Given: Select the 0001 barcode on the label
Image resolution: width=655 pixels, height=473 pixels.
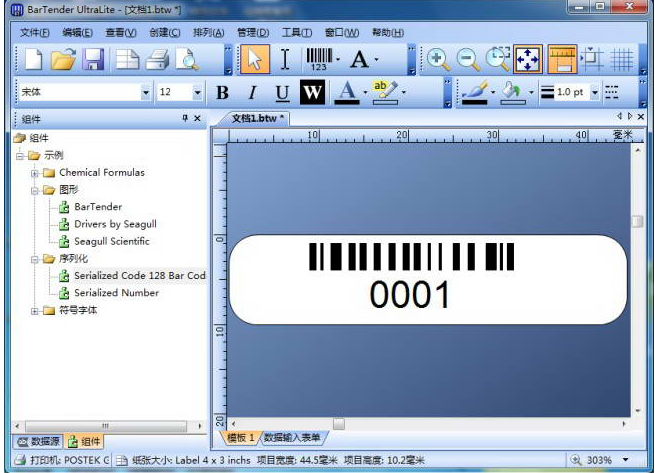Looking at the screenshot, I should click(x=410, y=277).
